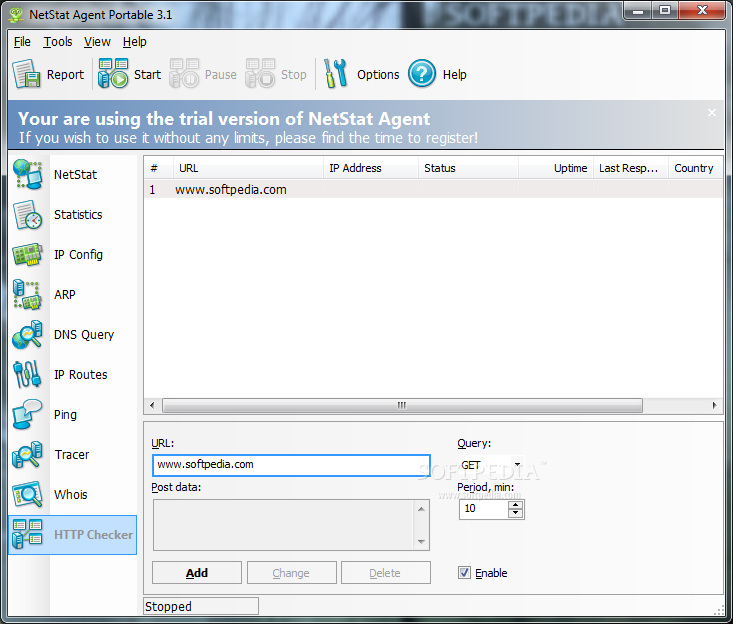Viewport: 733px width, 624px height.
Task: Open the View menu
Action: (97, 42)
